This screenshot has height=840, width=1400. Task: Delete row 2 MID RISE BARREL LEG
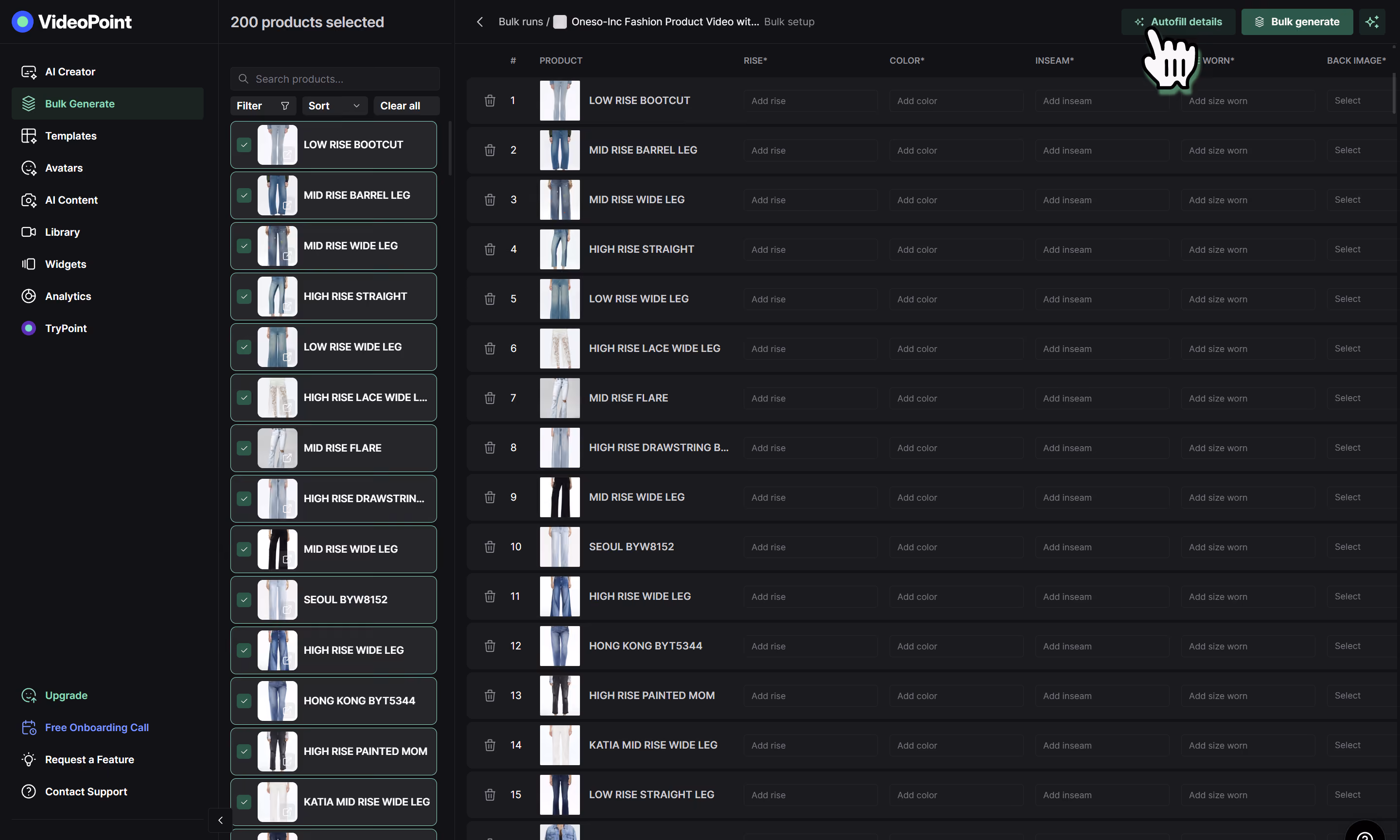490,150
